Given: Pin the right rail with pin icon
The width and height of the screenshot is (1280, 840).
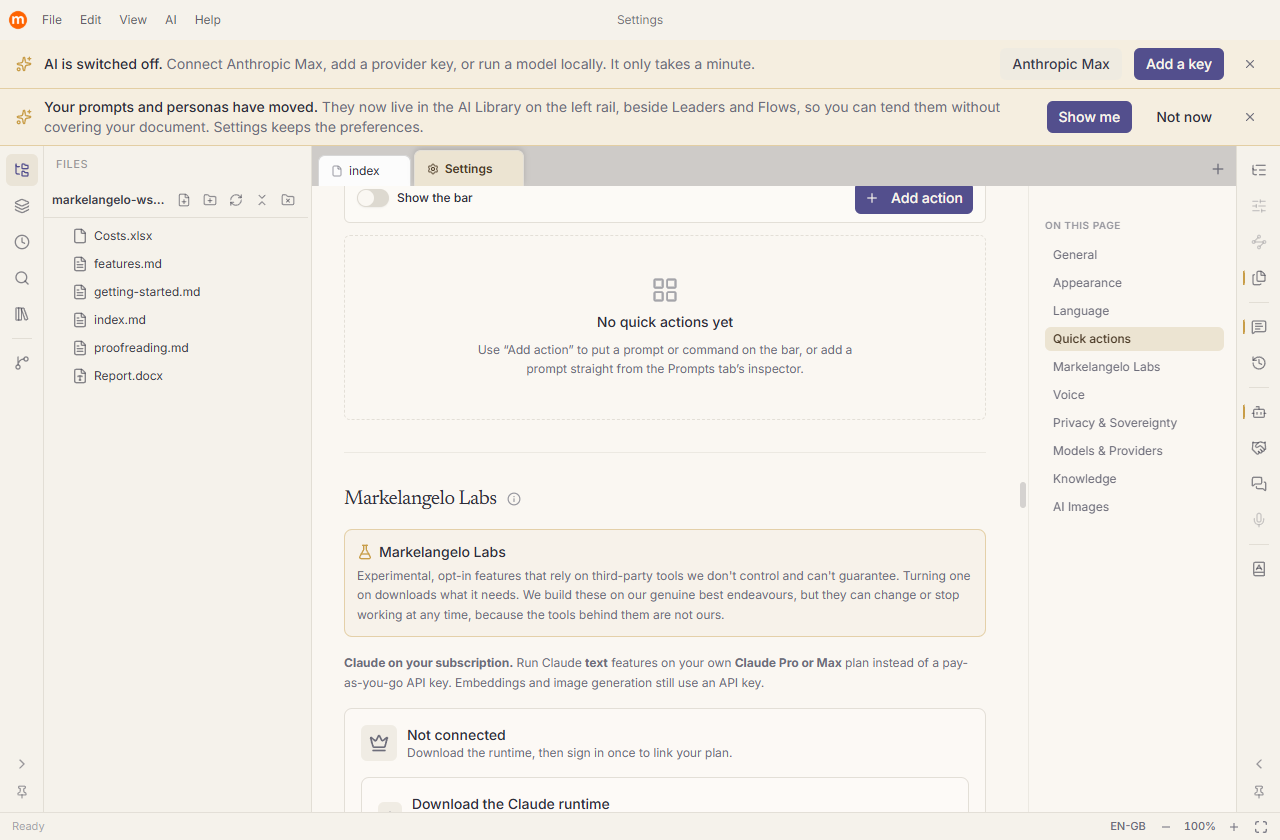Looking at the screenshot, I should click(1259, 792).
